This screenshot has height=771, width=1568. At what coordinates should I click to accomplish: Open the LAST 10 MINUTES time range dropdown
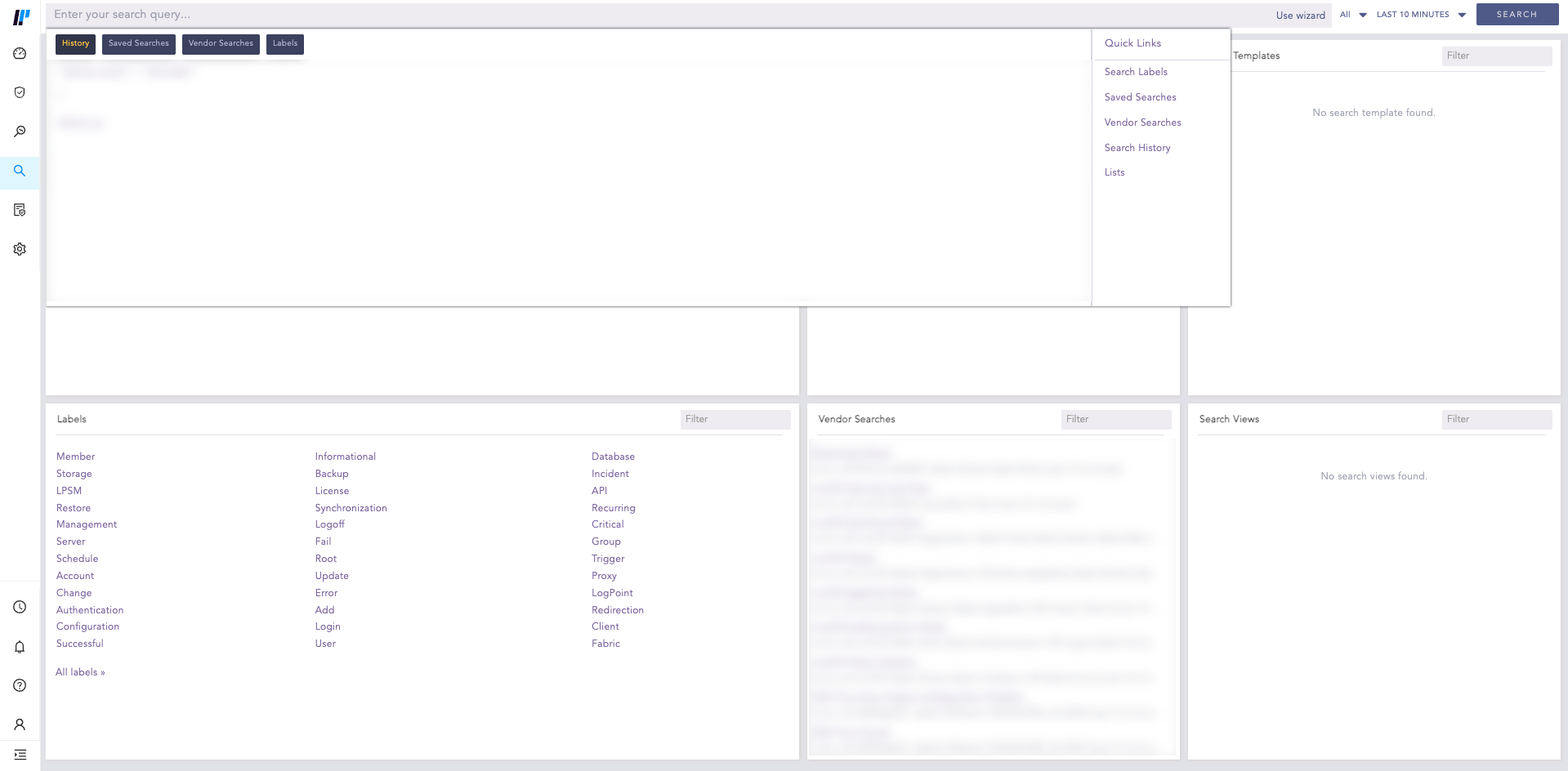[1420, 14]
